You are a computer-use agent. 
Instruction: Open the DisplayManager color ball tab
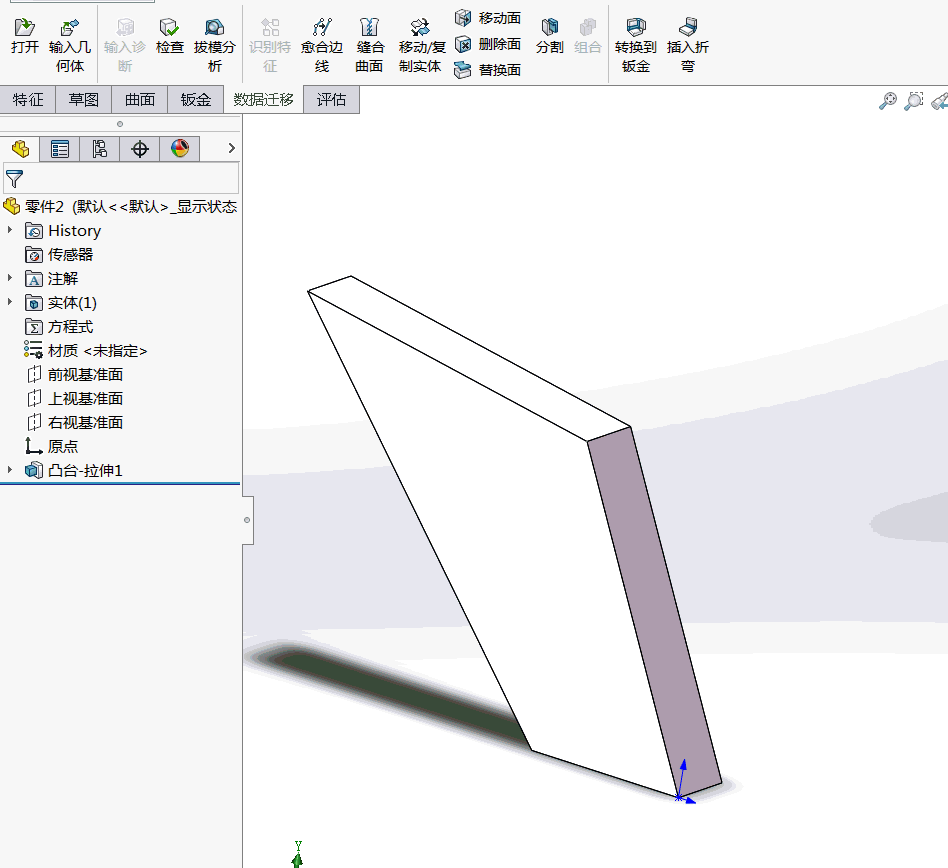tap(180, 149)
